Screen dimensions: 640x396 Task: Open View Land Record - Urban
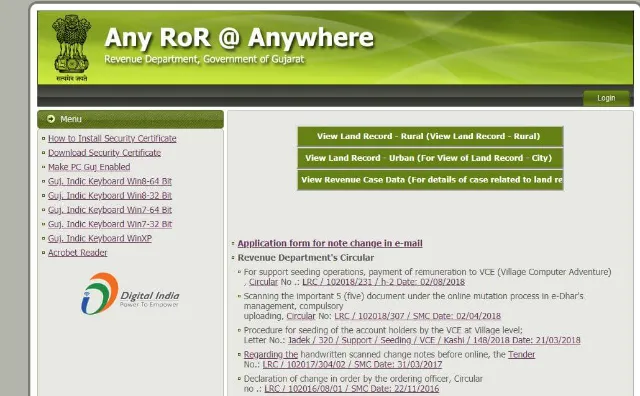[x=430, y=158]
